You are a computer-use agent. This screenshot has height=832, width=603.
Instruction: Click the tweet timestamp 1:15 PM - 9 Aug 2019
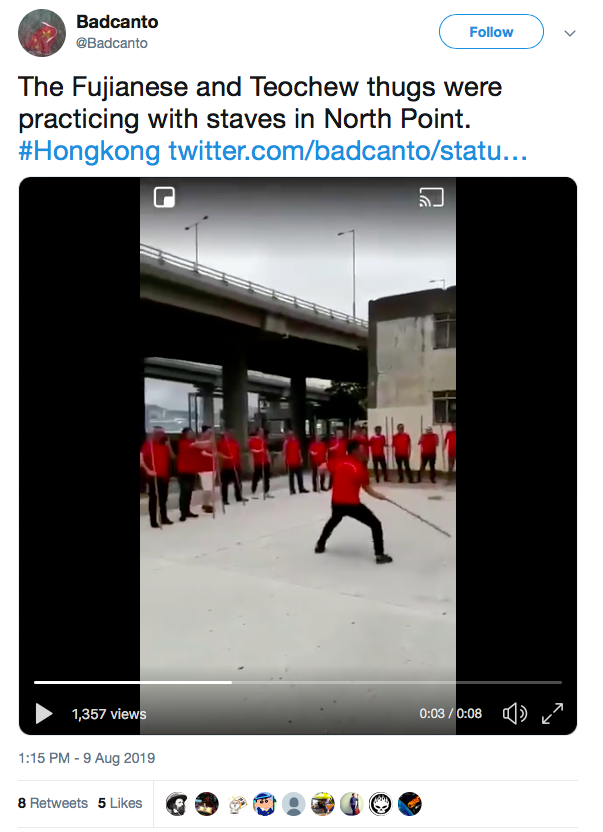[87, 758]
